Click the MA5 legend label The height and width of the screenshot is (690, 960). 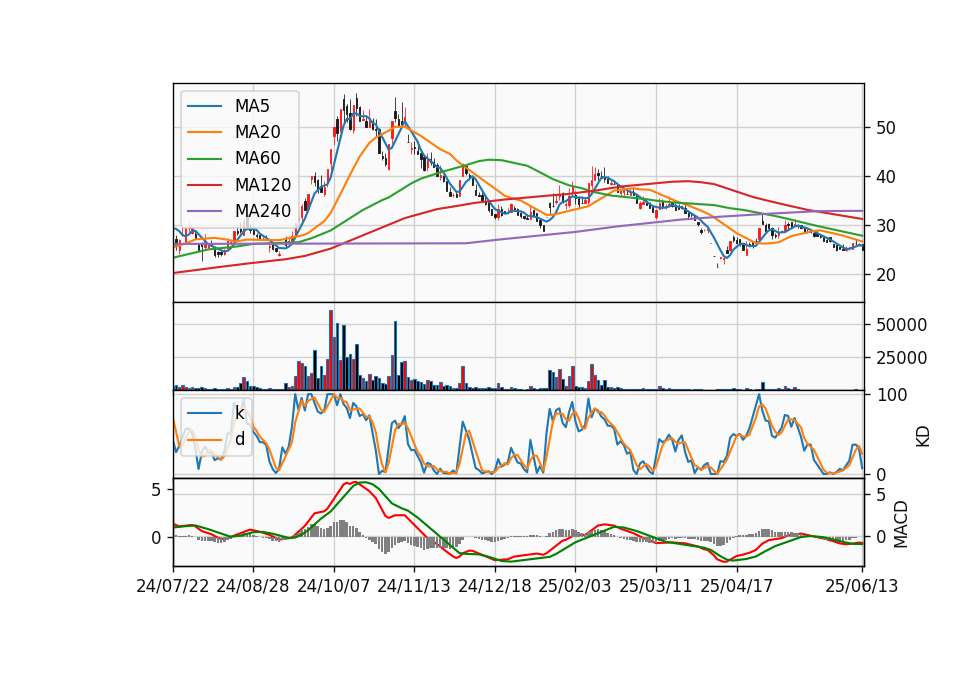point(252,106)
